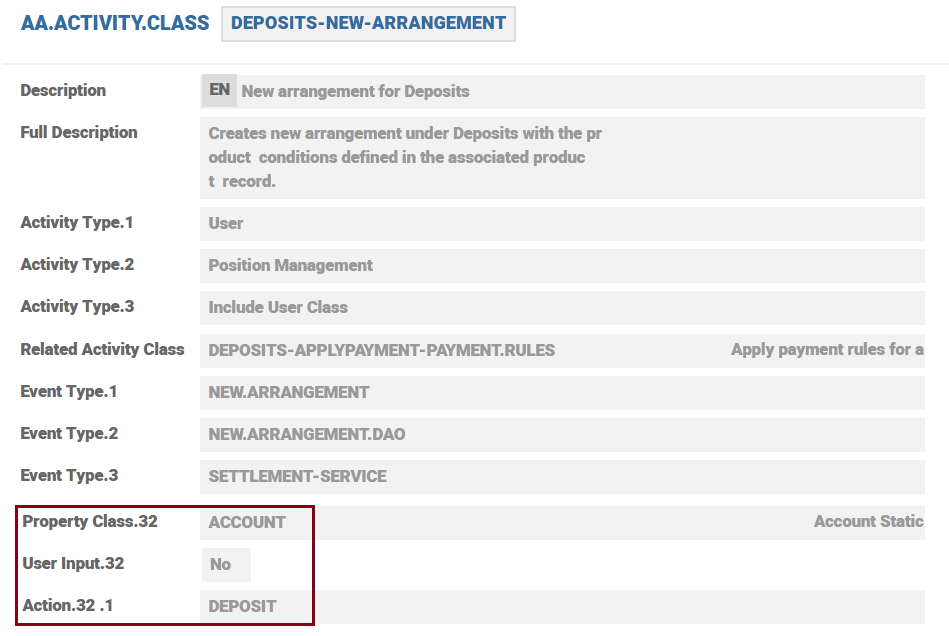Click the Related Activity Class label
The width and height of the screenshot is (949, 636).
tap(102, 349)
